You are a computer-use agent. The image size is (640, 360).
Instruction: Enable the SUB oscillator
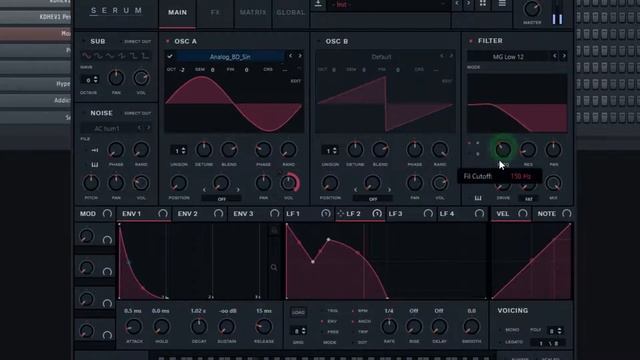tap(83, 41)
